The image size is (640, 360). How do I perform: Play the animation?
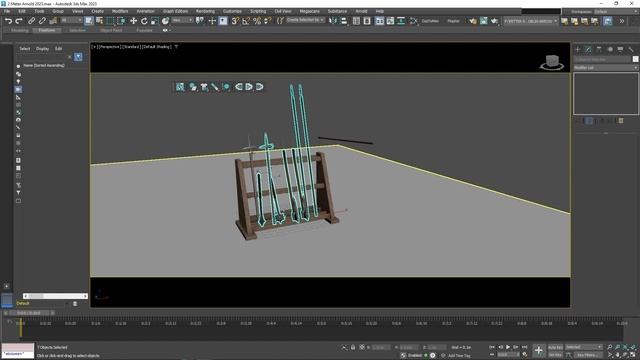(508, 347)
